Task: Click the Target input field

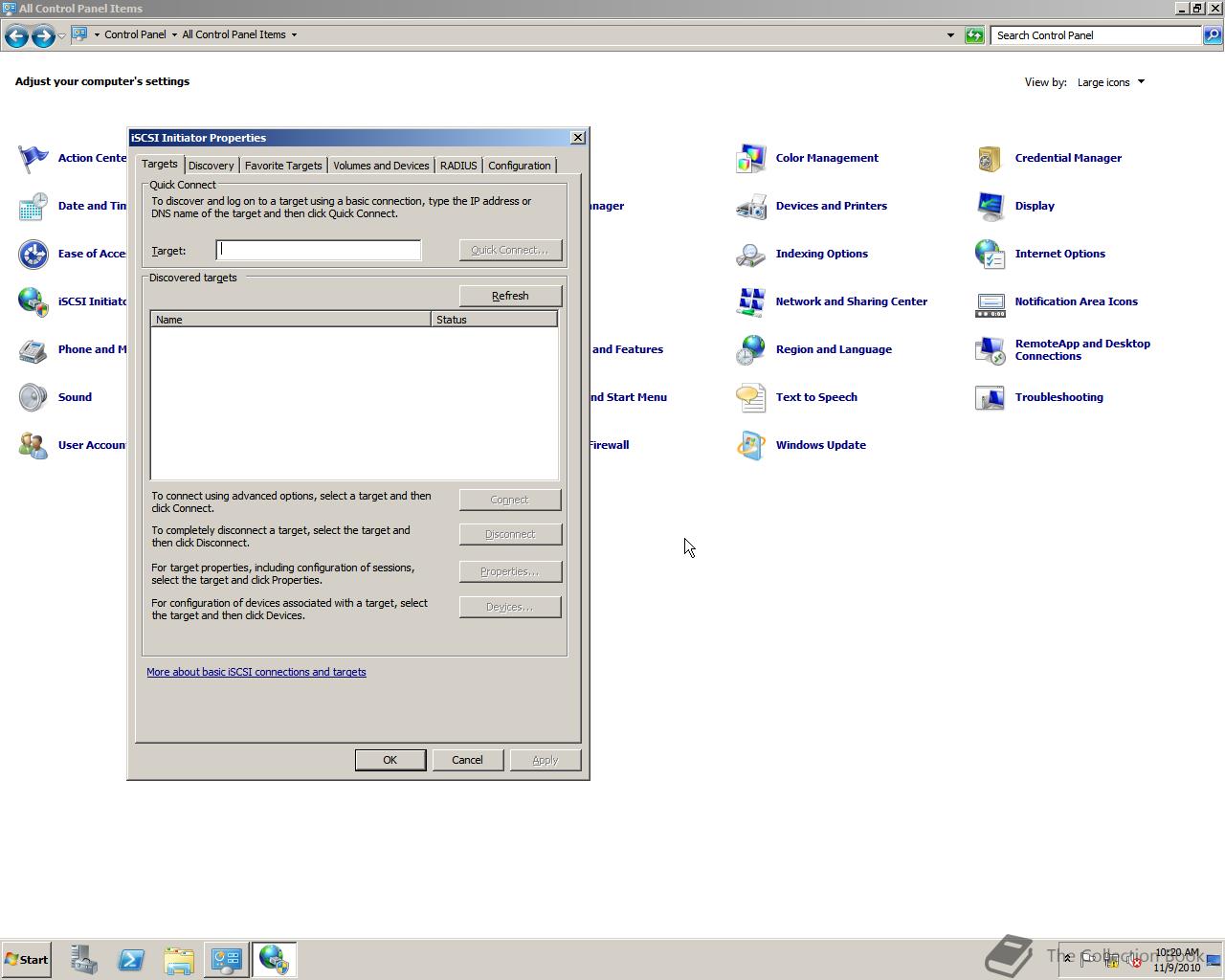Action: [x=319, y=250]
